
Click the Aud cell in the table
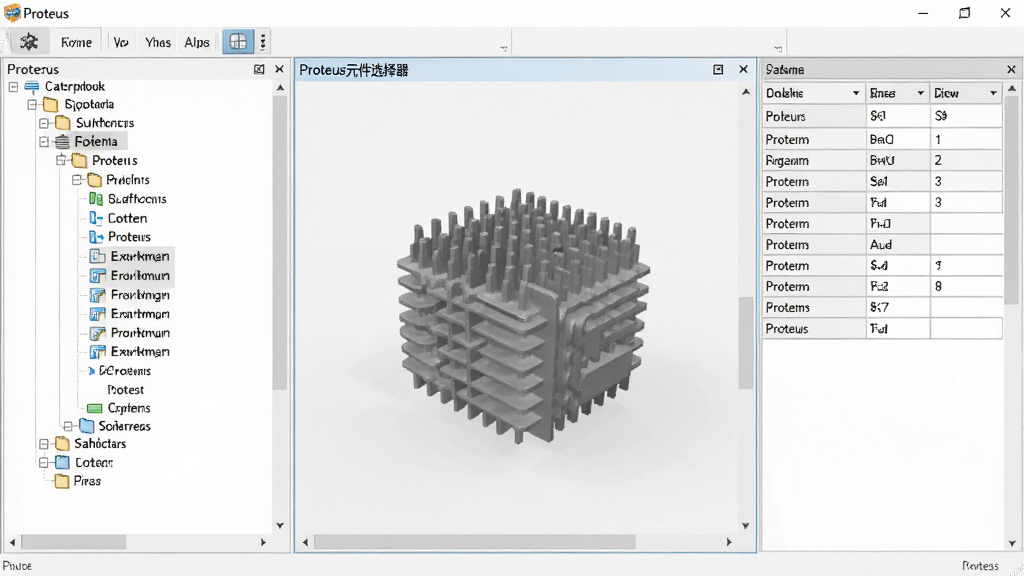point(897,245)
